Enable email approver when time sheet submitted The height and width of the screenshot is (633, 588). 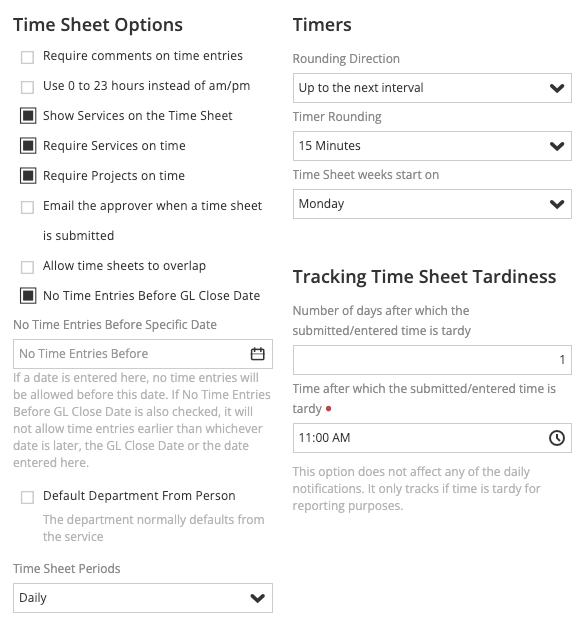click(x=27, y=207)
